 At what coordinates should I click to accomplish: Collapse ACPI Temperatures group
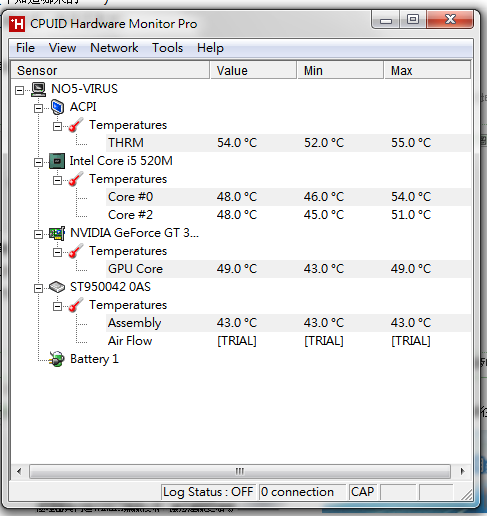57,126
